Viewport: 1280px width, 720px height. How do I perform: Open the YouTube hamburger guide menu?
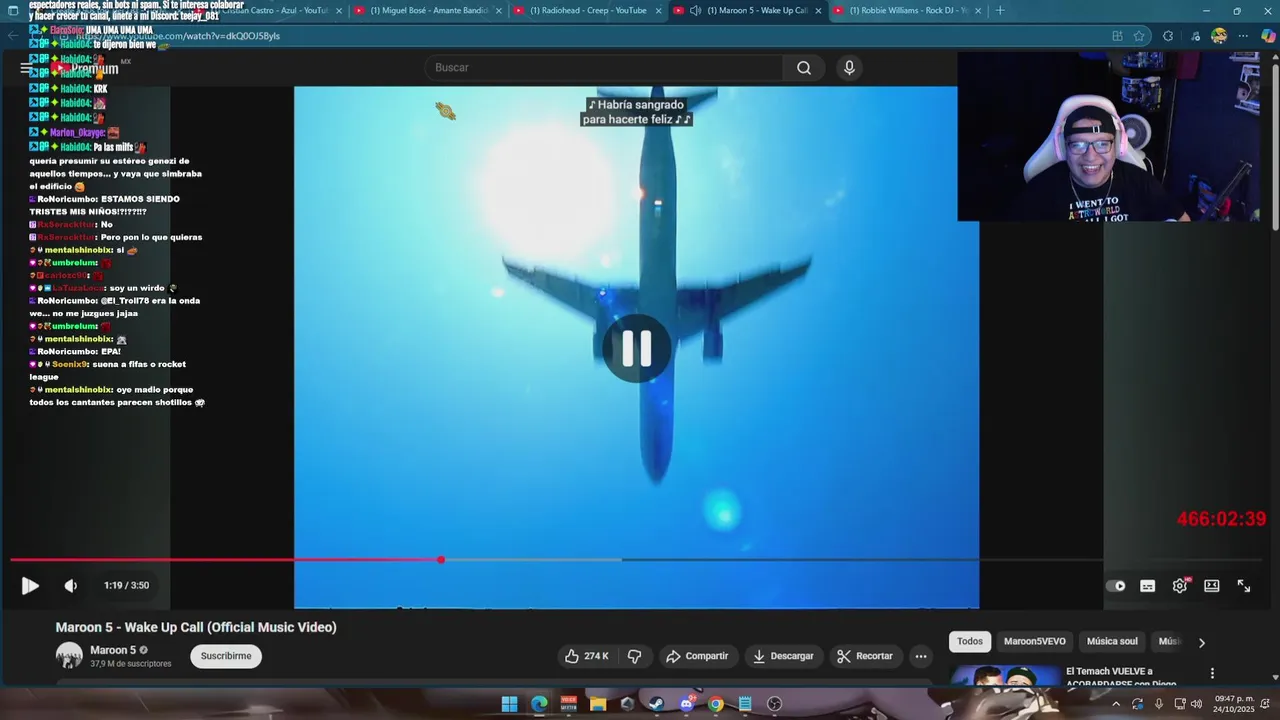(x=26, y=68)
